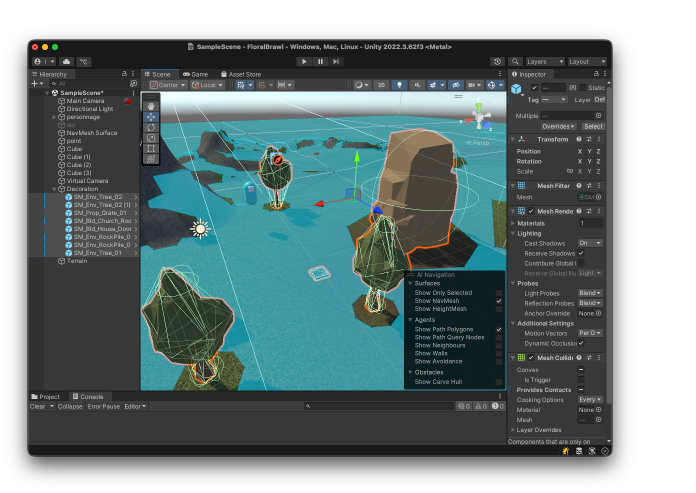Switch to the Game tab
Viewport: 696px width, 493px height.
coord(196,74)
